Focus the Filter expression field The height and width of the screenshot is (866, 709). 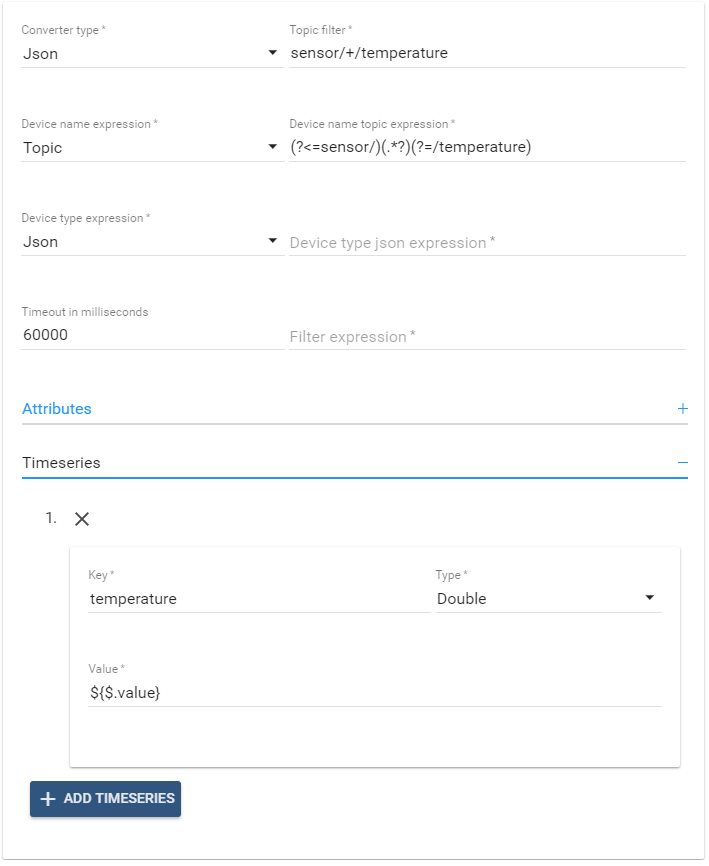click(486, 337)
